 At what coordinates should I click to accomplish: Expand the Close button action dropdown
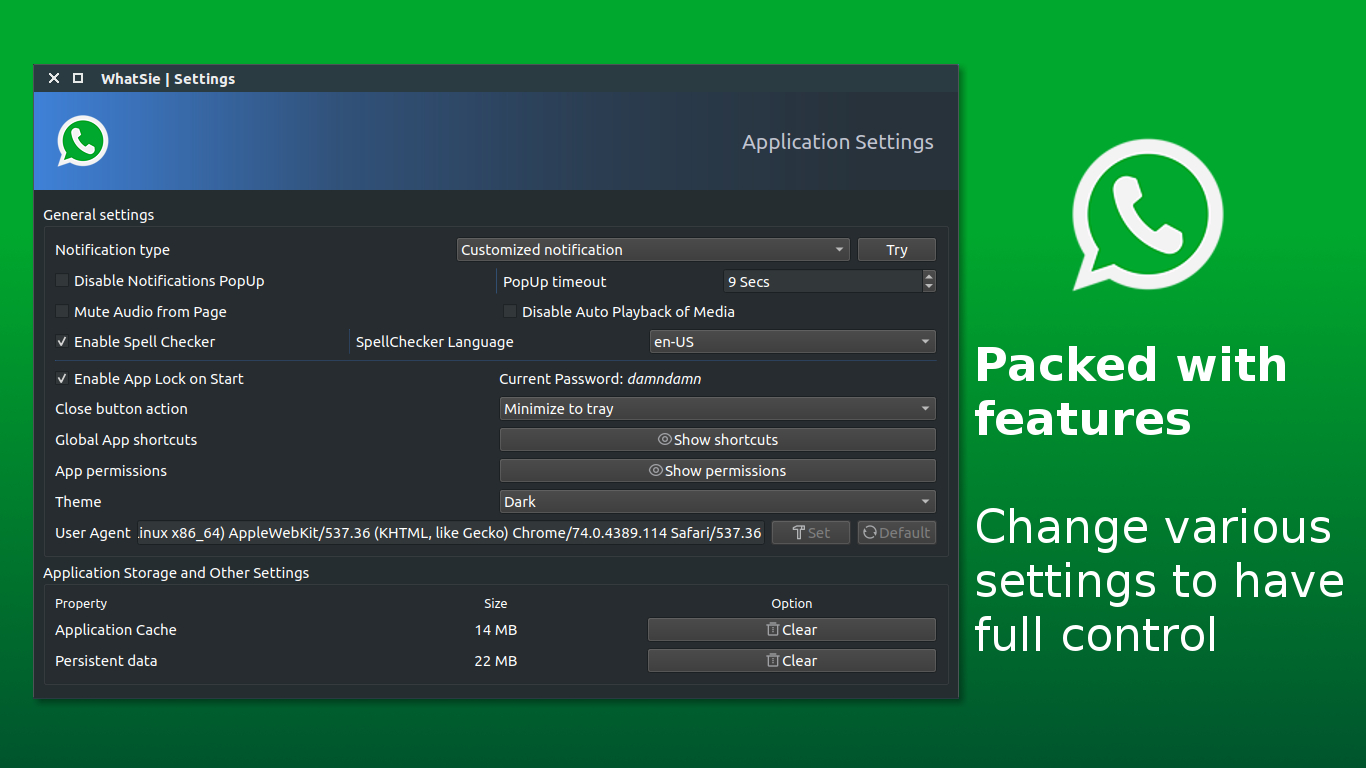[718, 409]
